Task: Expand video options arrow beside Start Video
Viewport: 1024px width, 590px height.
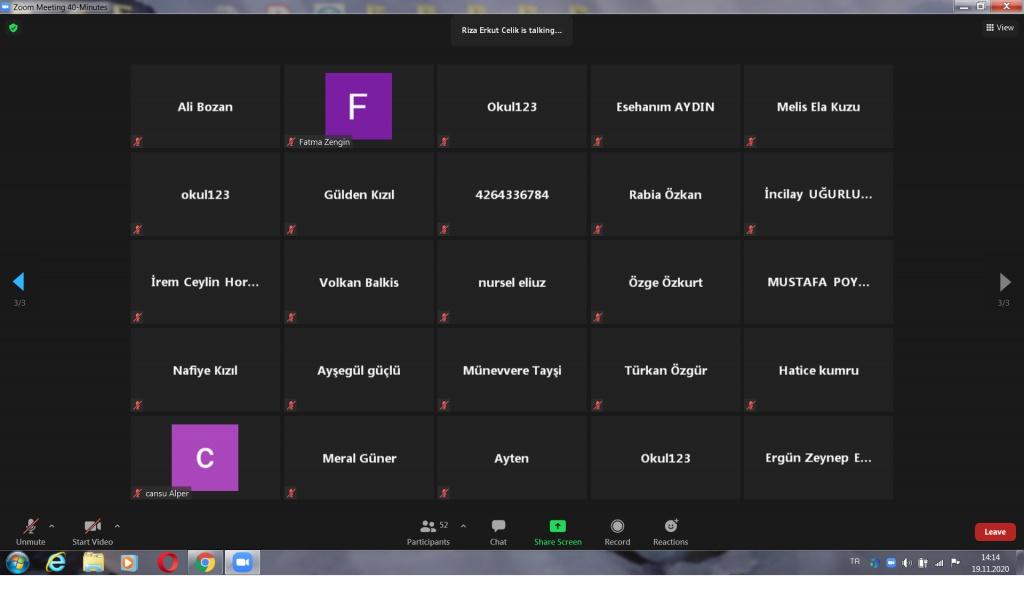Action: (x=117, y=526)
